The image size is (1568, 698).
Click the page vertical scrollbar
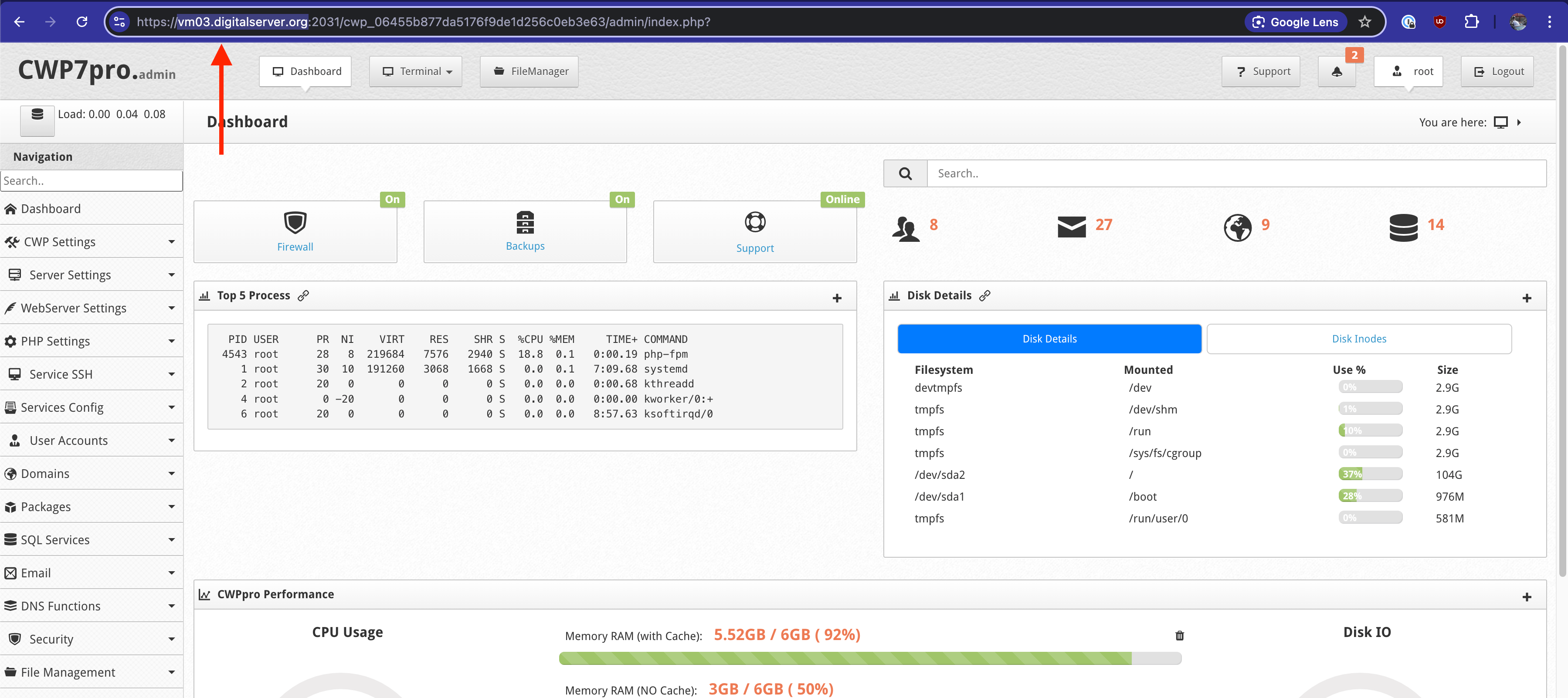point(1562,310)
